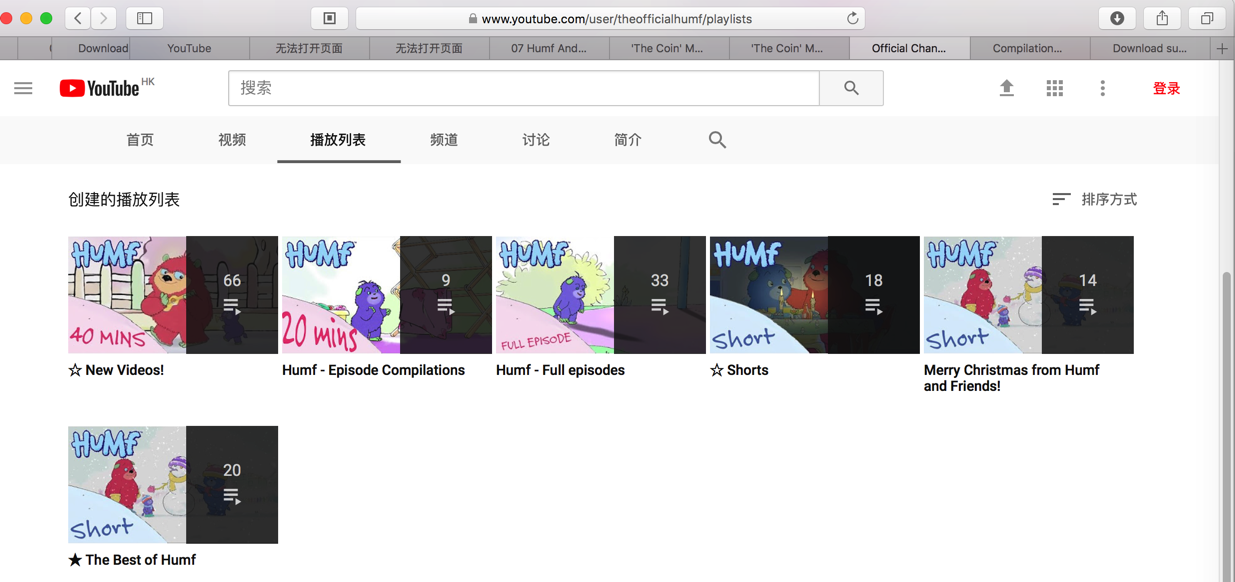Screen dimensions: 1235x582
Task: Select the 'Compilation...' browser tab
Action: tap(1028, 48)
